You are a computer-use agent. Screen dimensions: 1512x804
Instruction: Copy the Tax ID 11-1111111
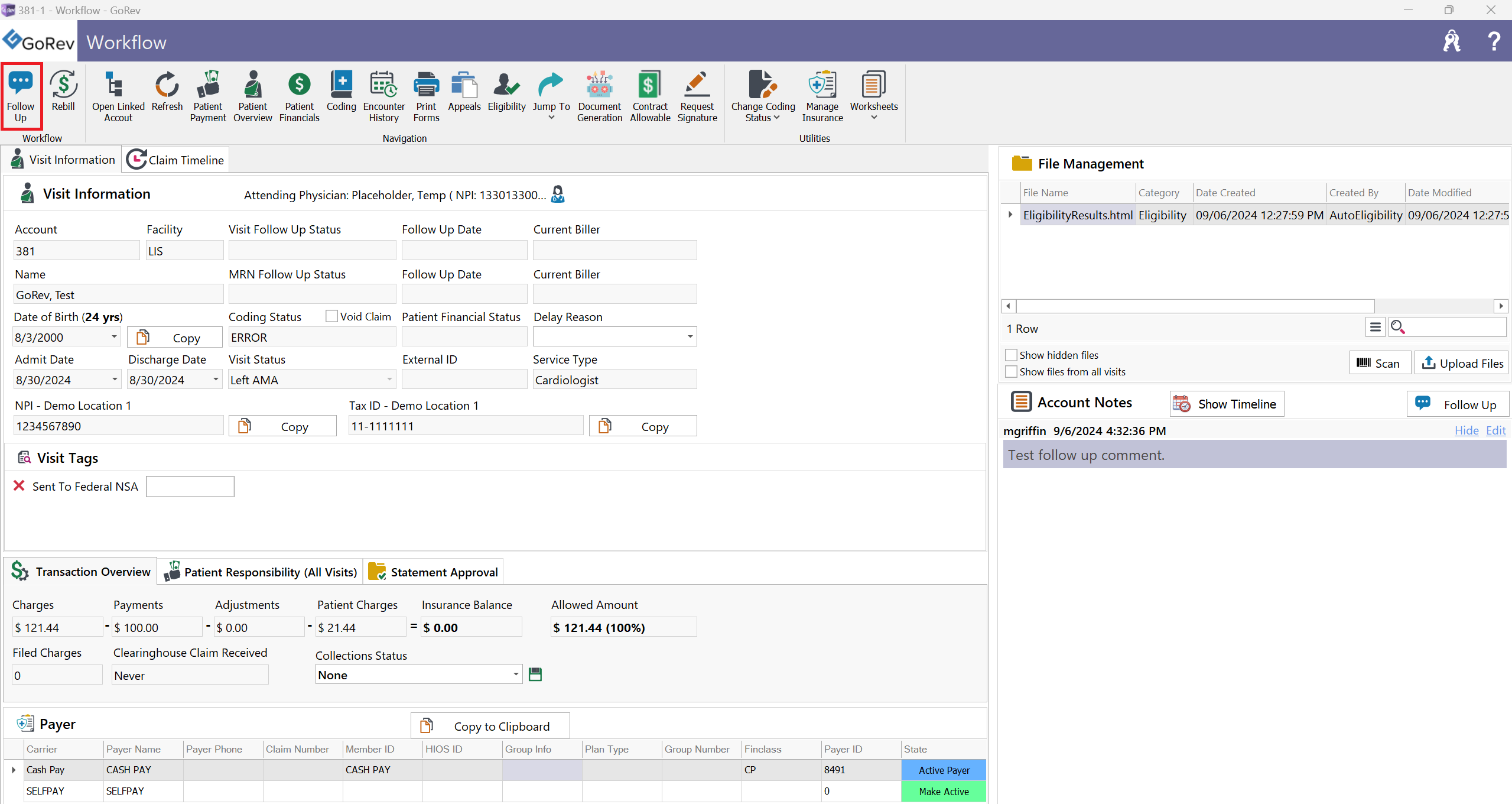643,426
